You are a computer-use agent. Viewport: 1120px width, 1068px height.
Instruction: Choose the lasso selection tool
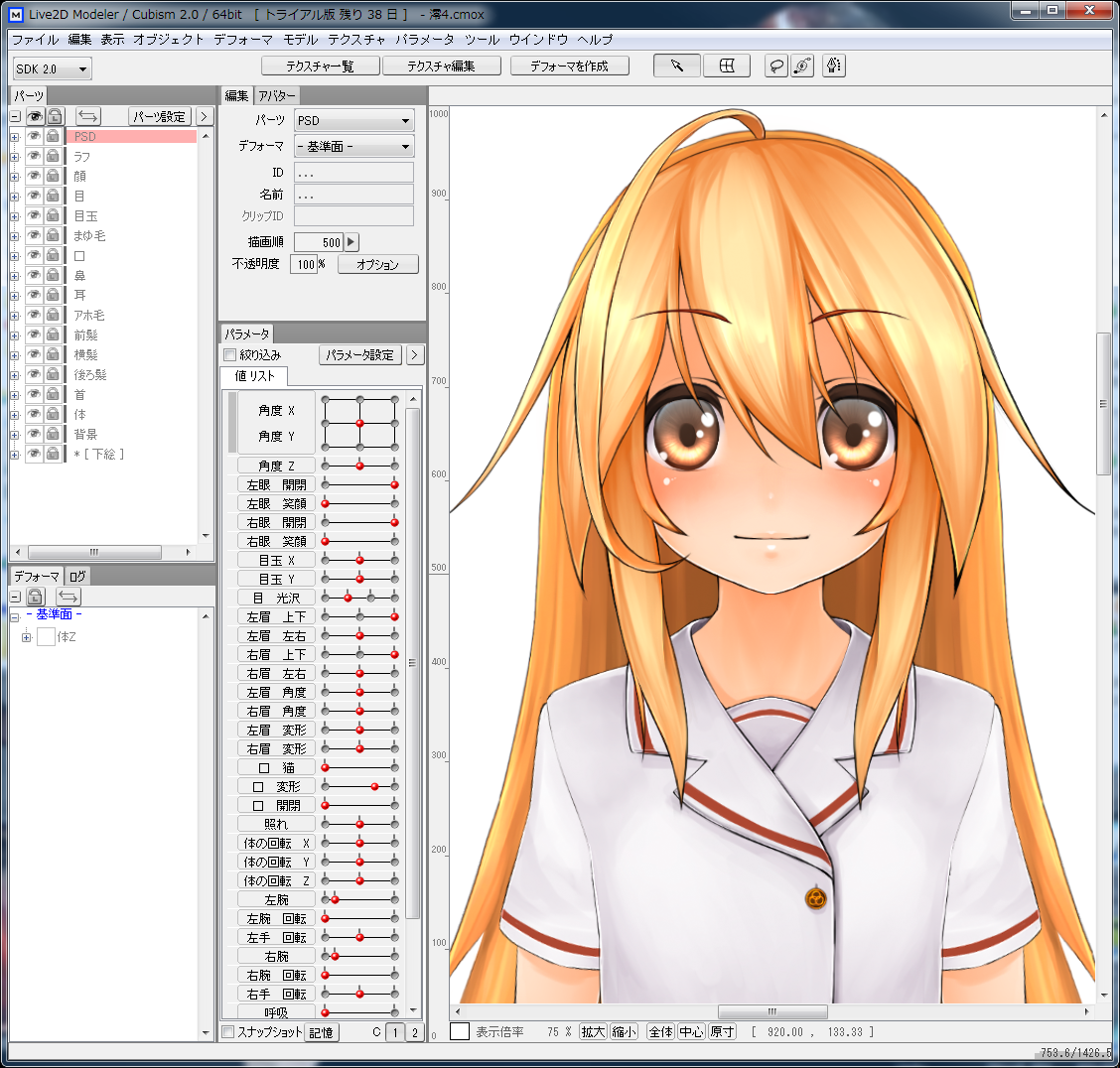(775, 67)
